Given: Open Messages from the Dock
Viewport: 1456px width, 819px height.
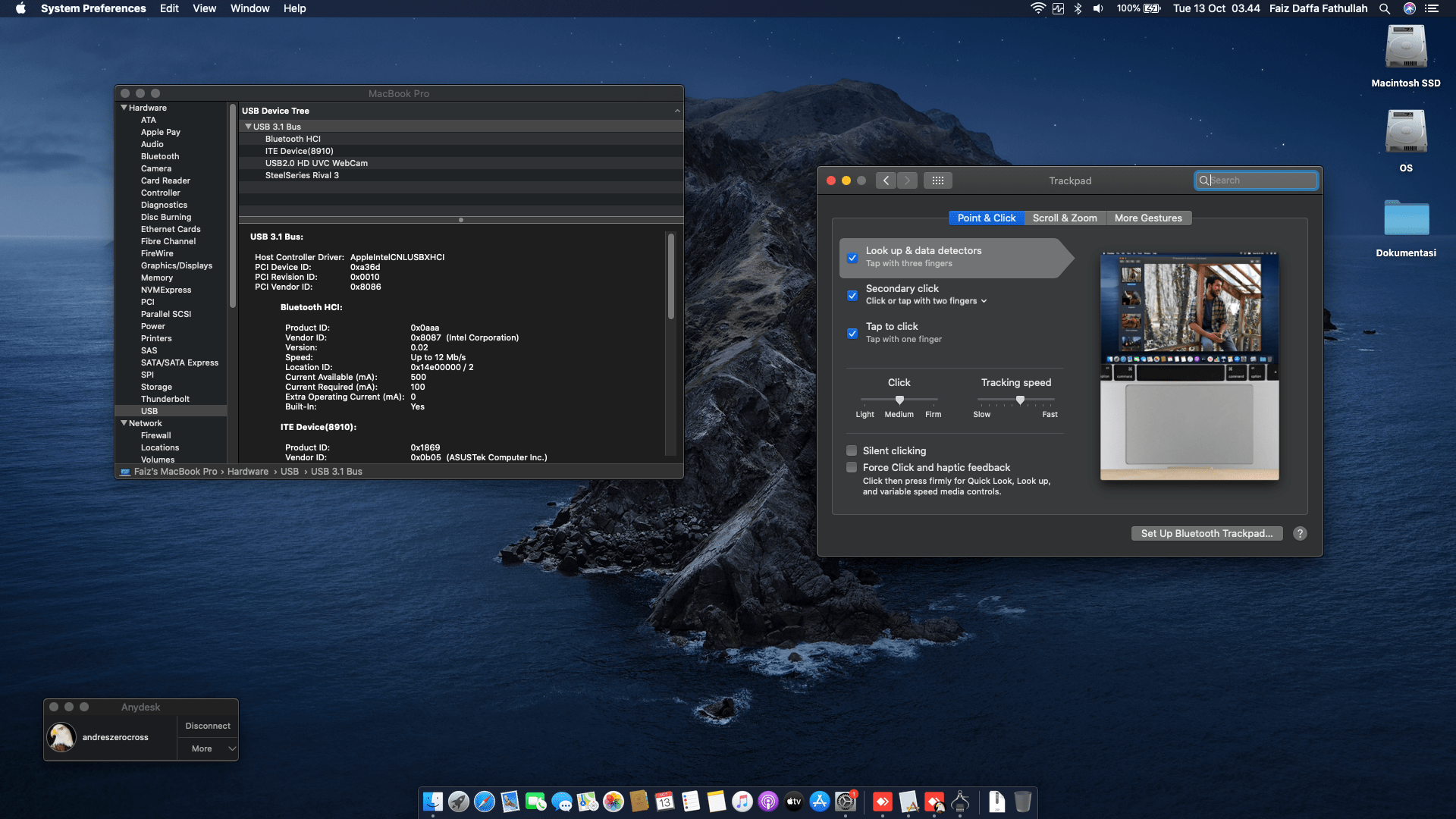Looking at the screenshot, I should coord(562,802).
